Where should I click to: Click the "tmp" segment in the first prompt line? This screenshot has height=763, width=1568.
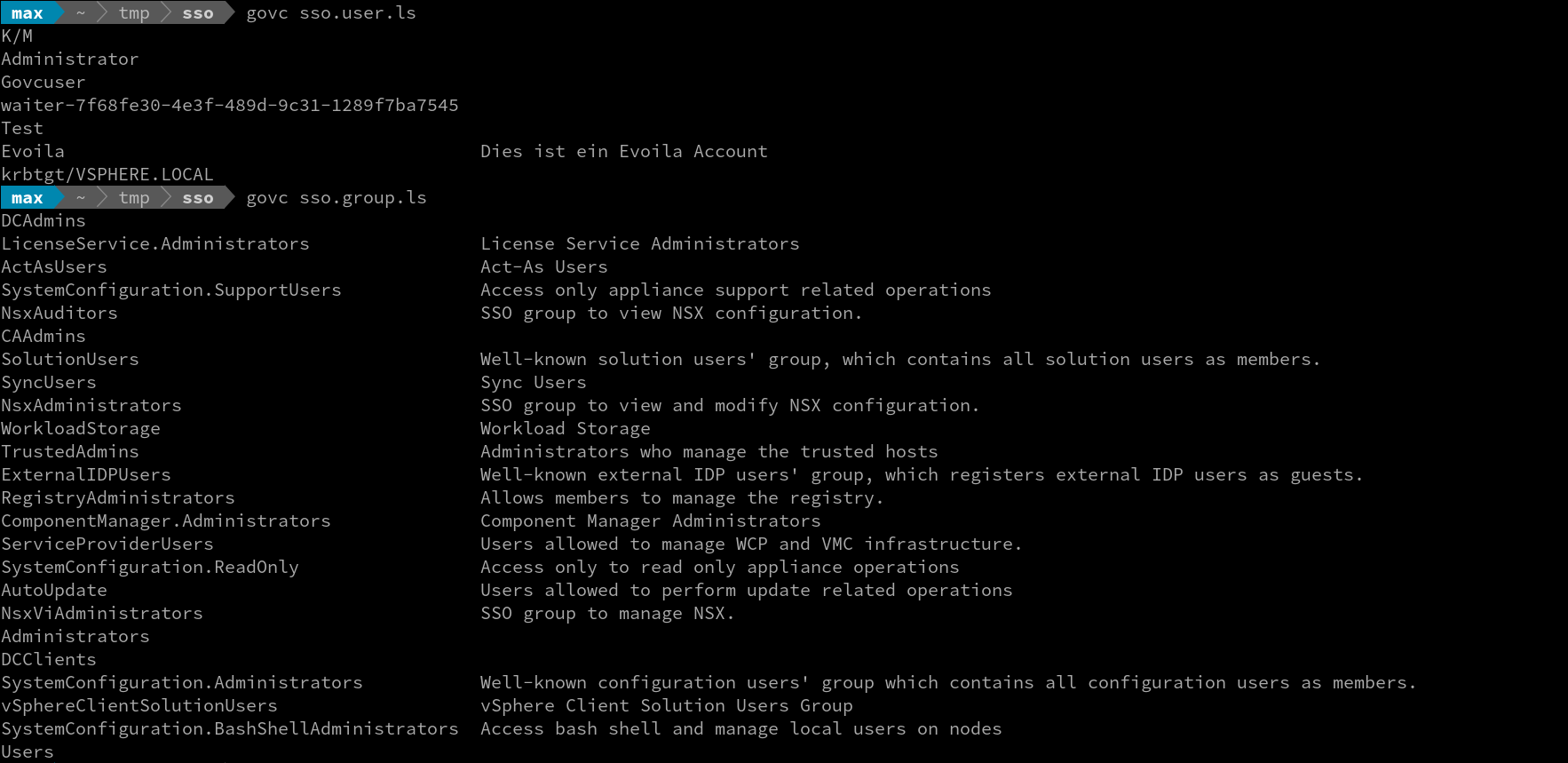pos(134,13)
